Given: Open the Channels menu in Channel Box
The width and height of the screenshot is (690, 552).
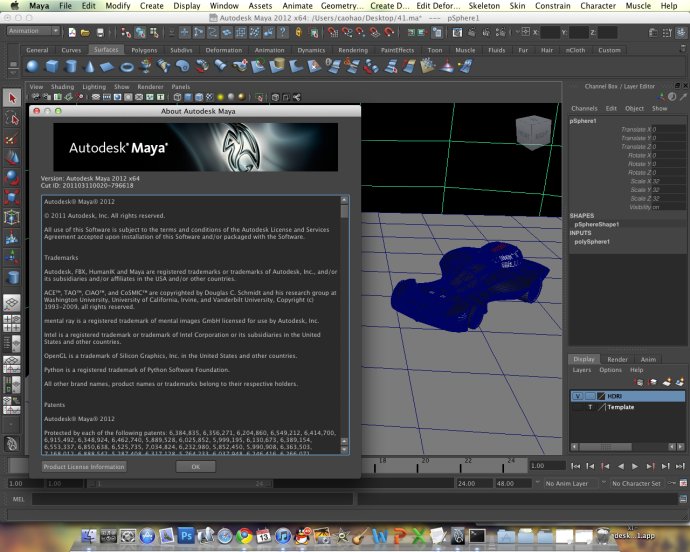Looking at the screenshot, I should pyautogui.click(x=584, y=108).
